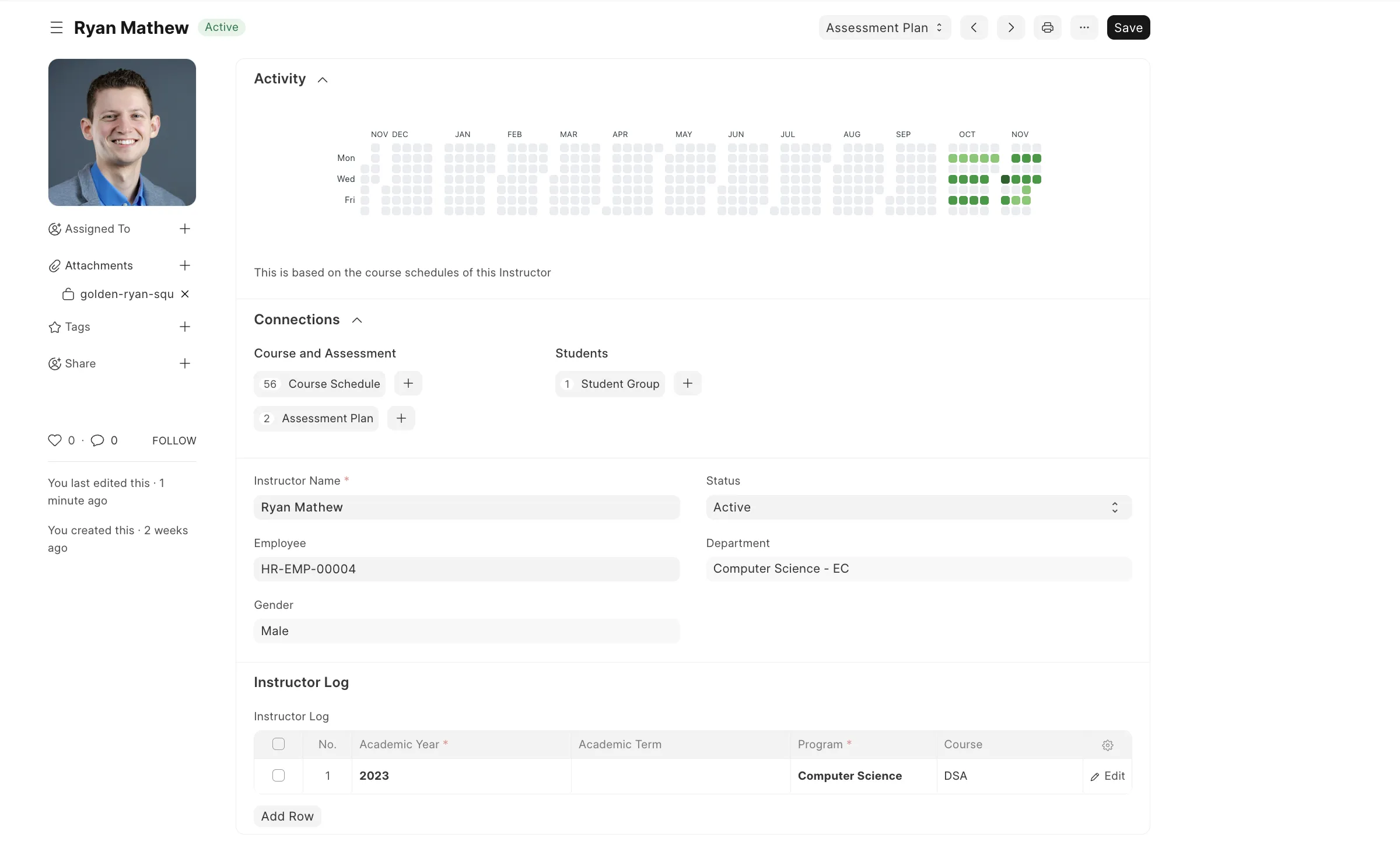
Task: Collapse the Connections section
Action: click(356, 320)
